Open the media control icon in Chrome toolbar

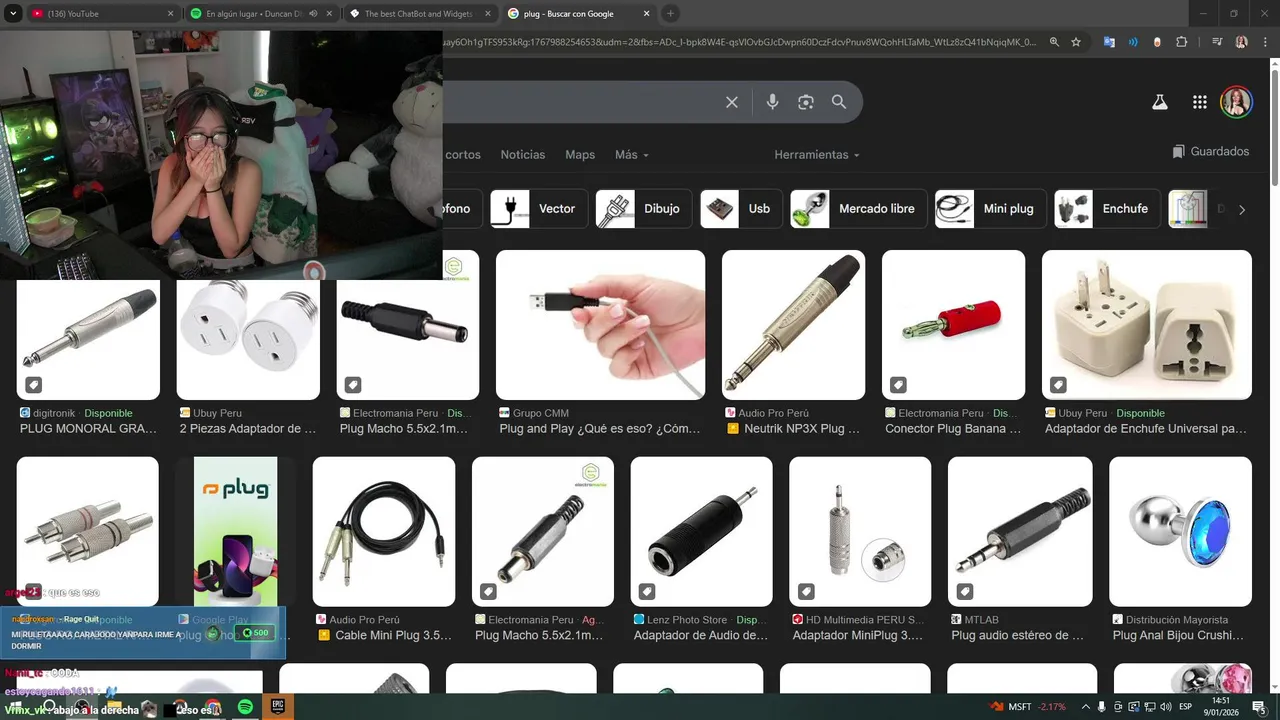coord(1217,42)
